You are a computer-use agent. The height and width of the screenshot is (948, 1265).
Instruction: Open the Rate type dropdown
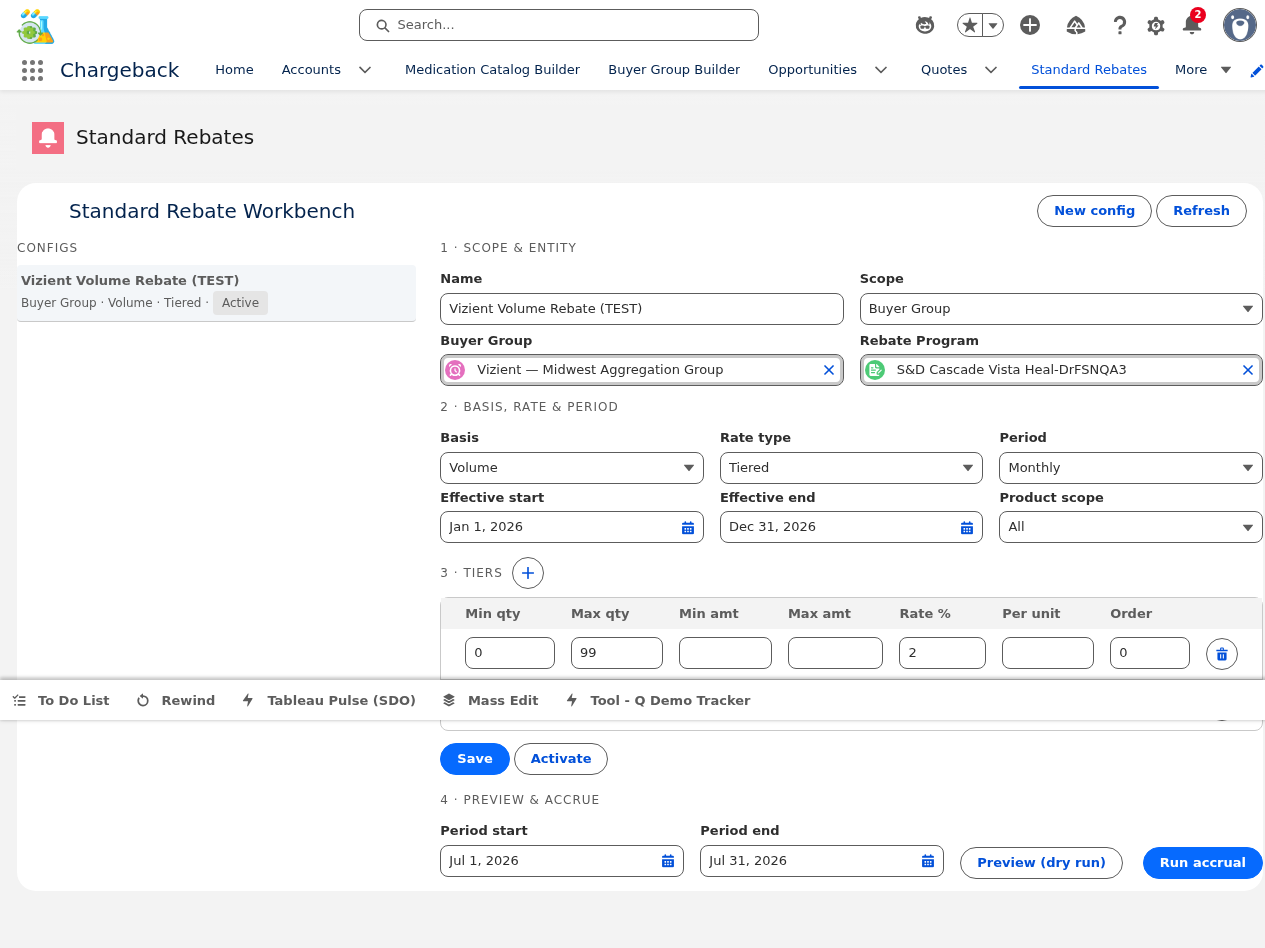(x=851, y=468)
